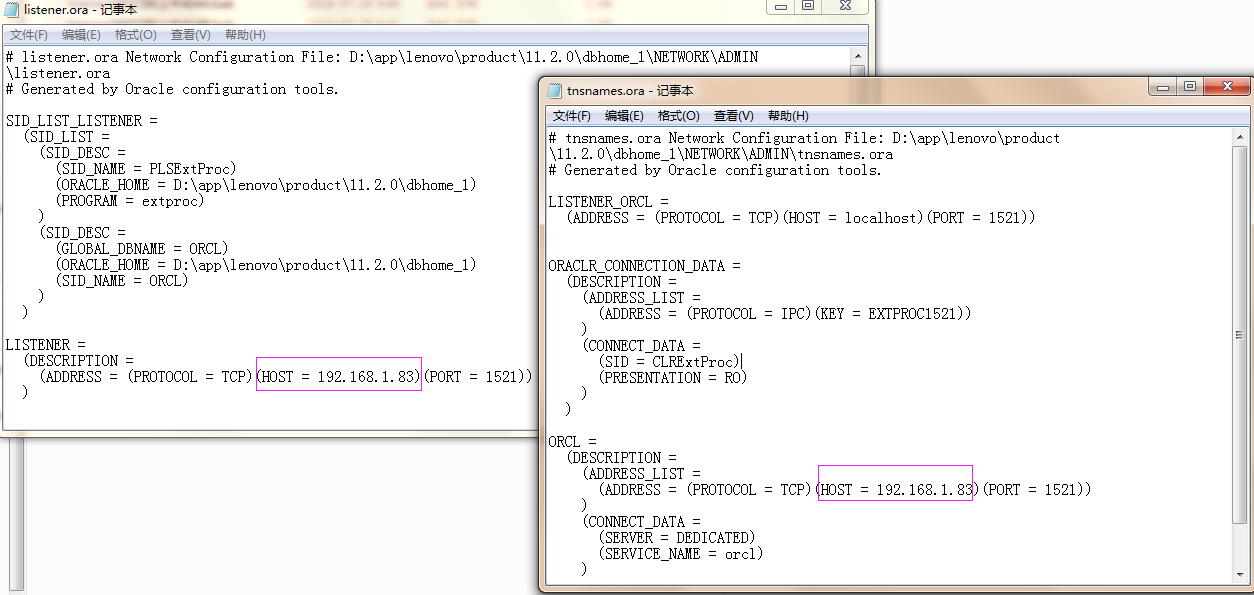Click scroll up arrow in tnsnames.ora window
Image resolution: width=1254 pixels, height=595 pixels.
[1240, 137]
